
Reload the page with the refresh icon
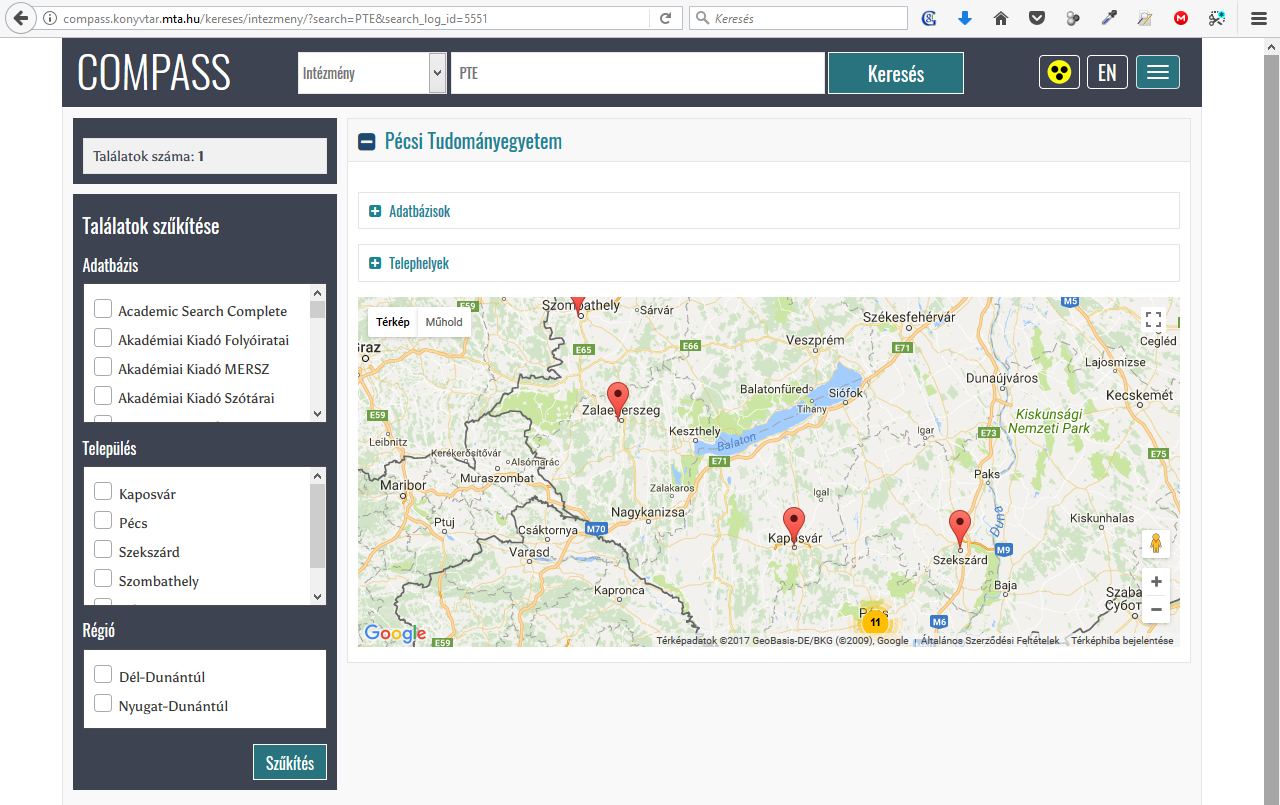click(x=665, y=18)
